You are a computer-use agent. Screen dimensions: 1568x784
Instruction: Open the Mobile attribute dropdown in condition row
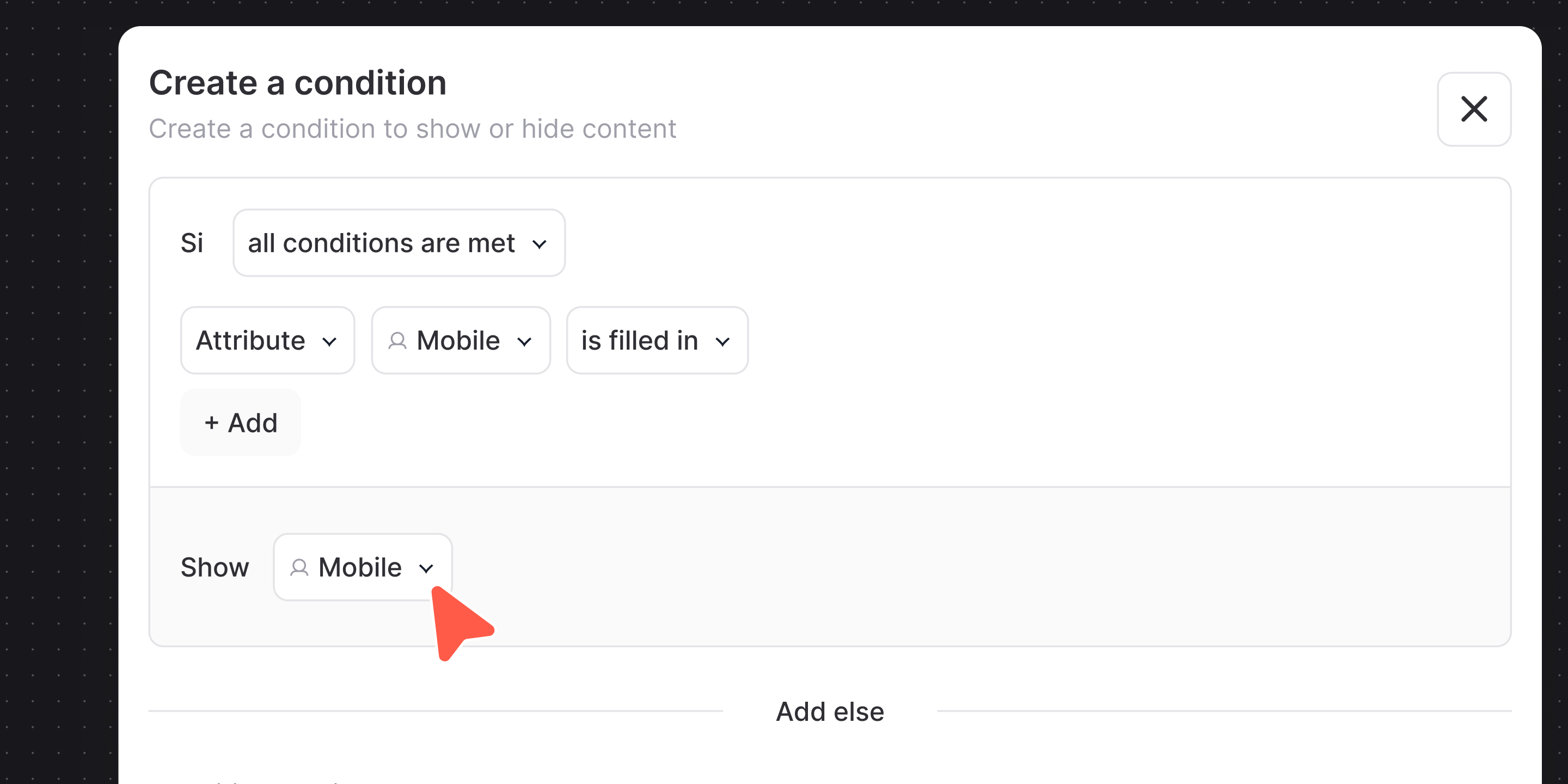pyautogui.click(x=461, y=340)
